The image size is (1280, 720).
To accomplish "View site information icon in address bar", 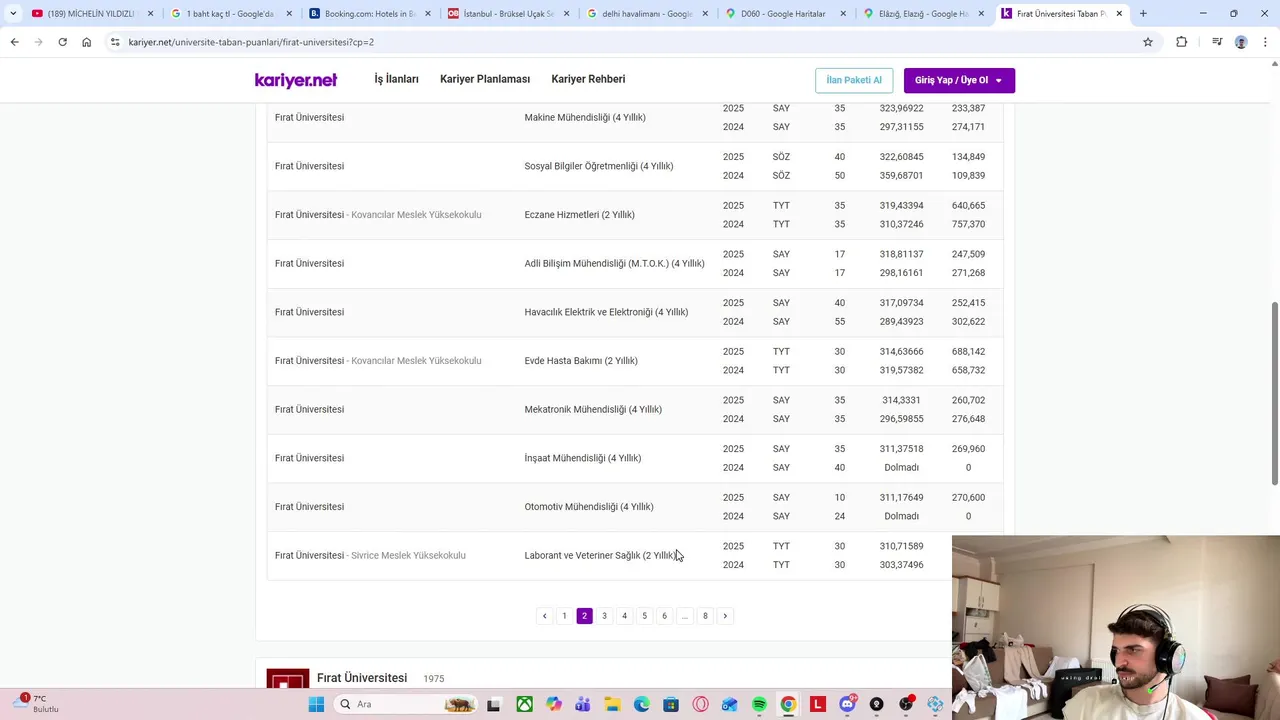I will pyautogui.click(x=115, y=42).
